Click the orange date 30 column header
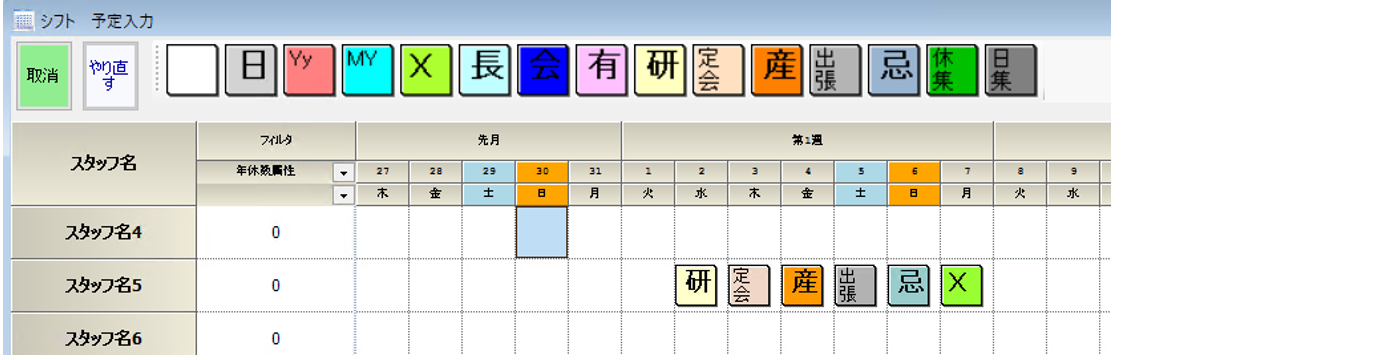This screenshot has width=1387, height=360. click(x=542, y=171)
